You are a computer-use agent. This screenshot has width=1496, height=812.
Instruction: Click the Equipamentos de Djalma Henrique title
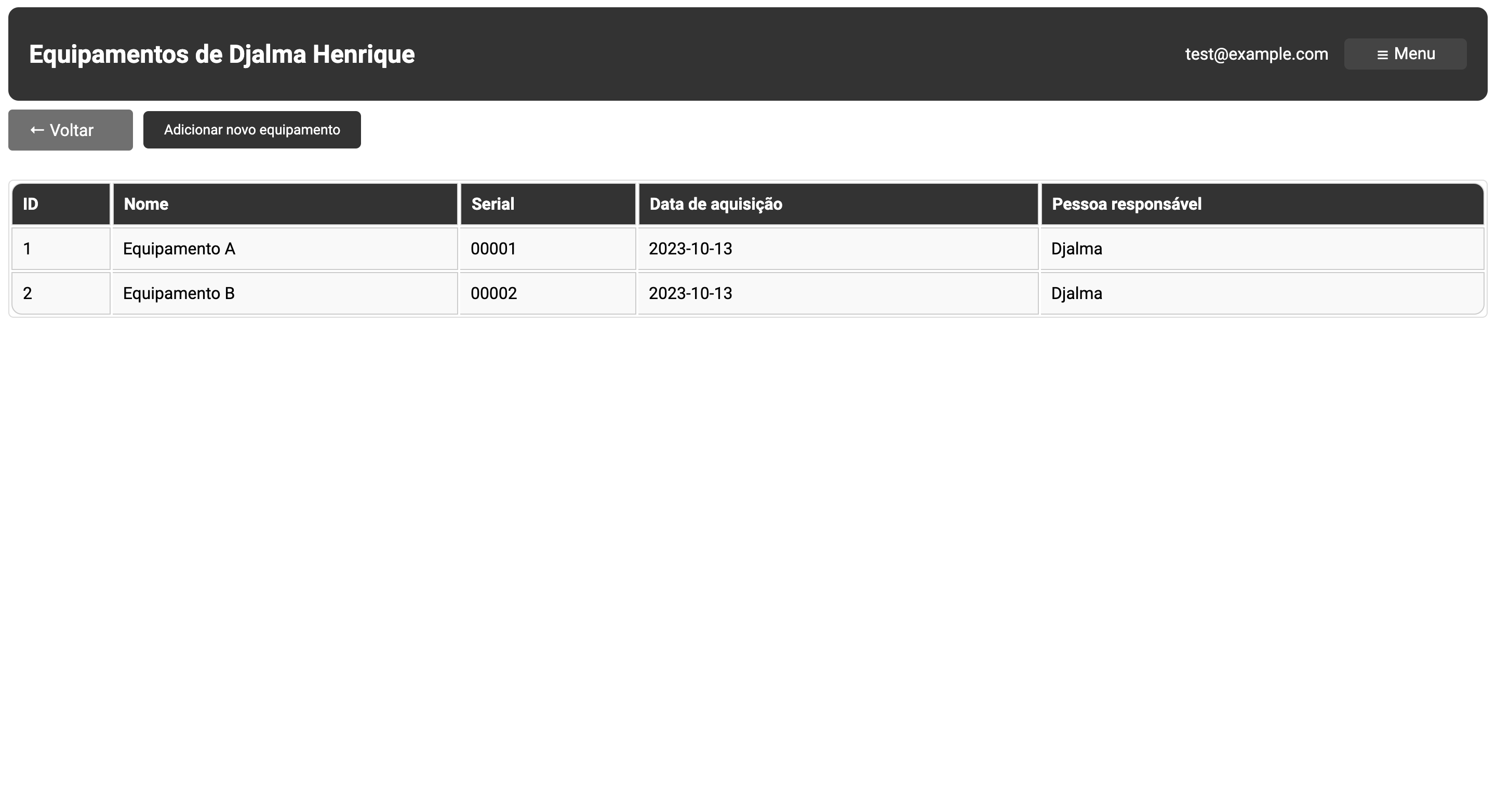(x=221, y=53)
